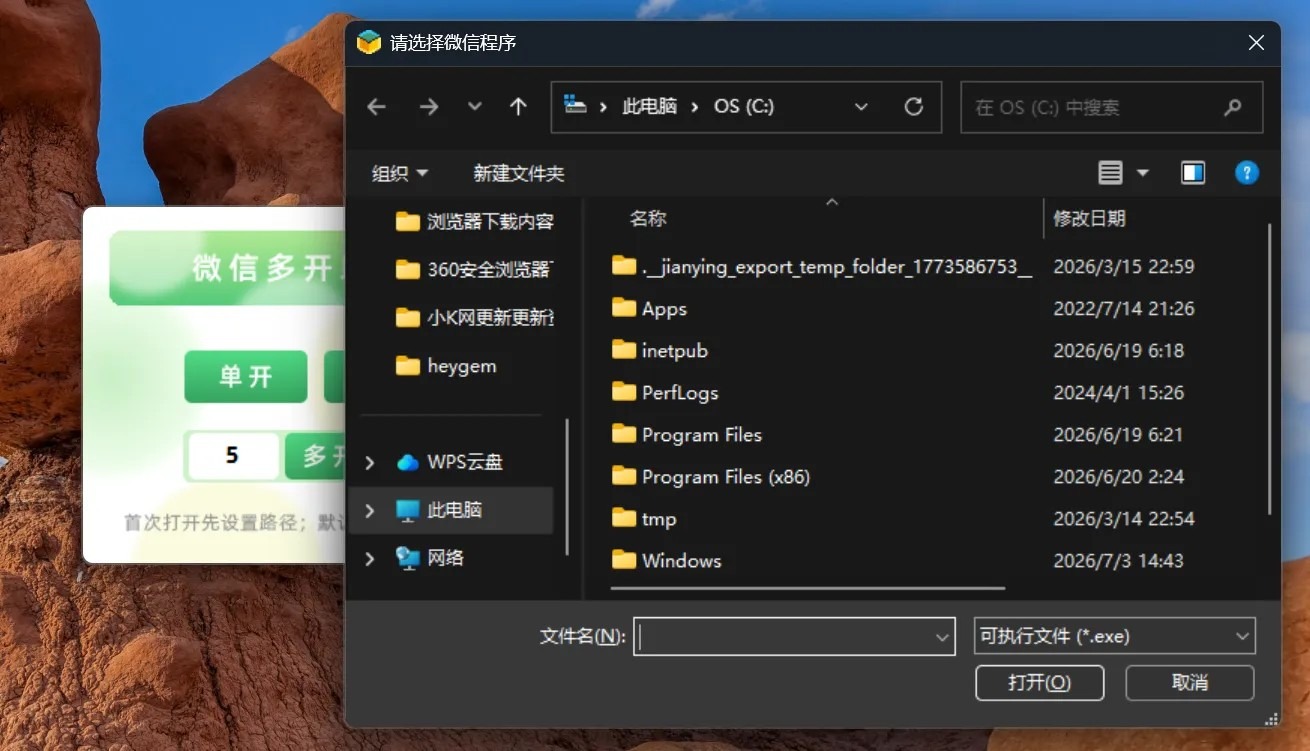Click 单开 in WeChat multi-open window
Screen dimensions: 1310x751
(x=245, y=376)
